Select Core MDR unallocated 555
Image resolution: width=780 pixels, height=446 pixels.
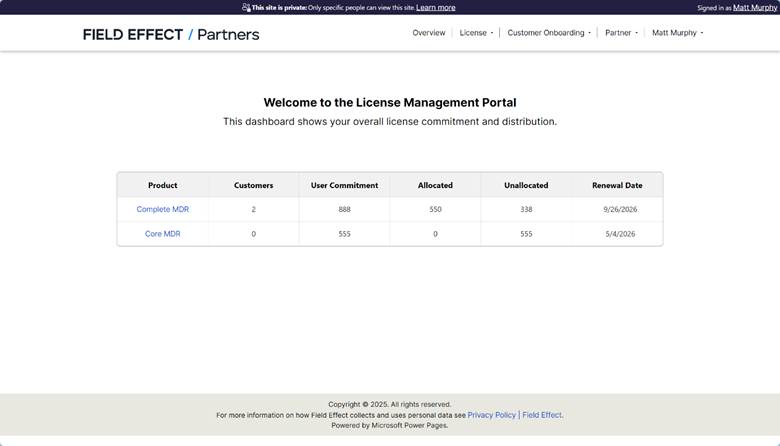(x=526, y=234)
